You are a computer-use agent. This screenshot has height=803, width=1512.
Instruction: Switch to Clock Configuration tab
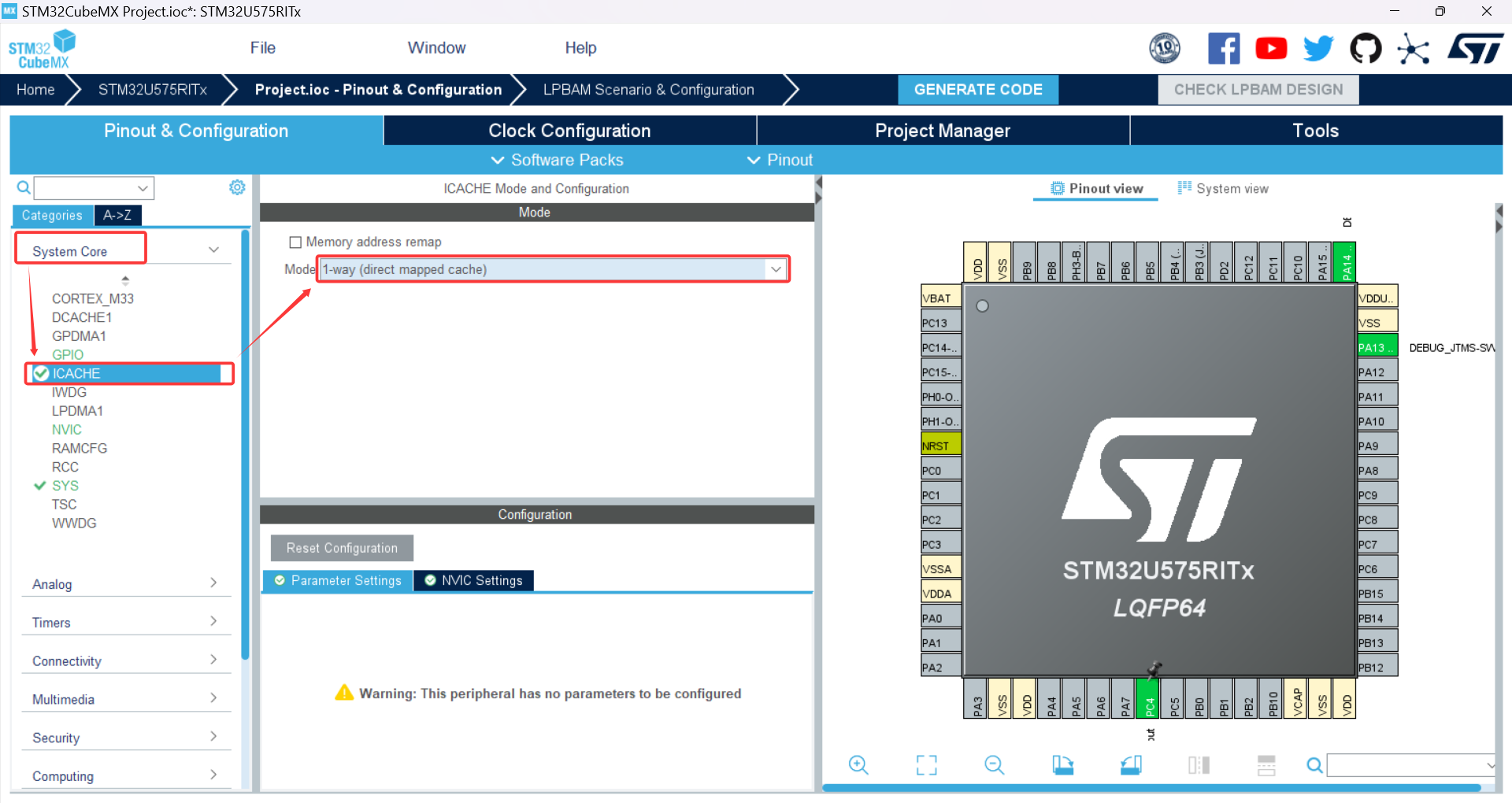569,131
